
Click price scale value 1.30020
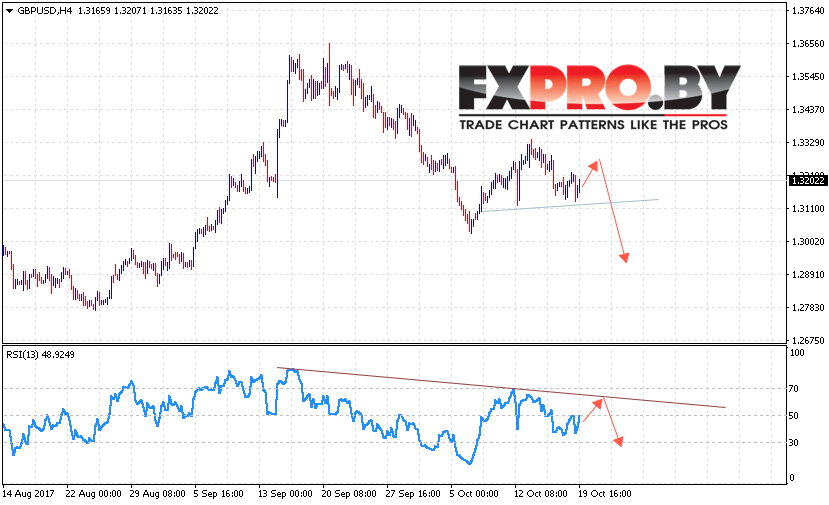coord(808,242)
